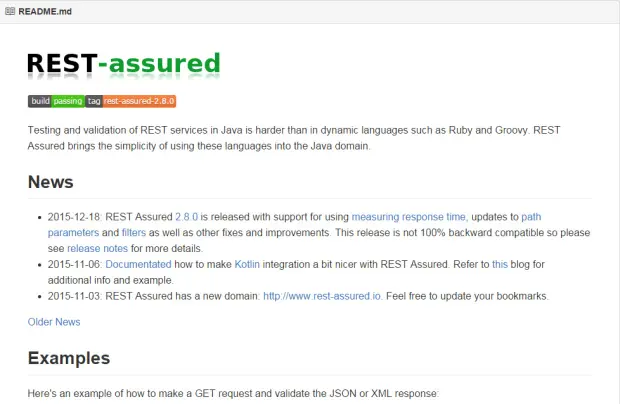
Task: Open the Older News link
Action: pos(54,322)
